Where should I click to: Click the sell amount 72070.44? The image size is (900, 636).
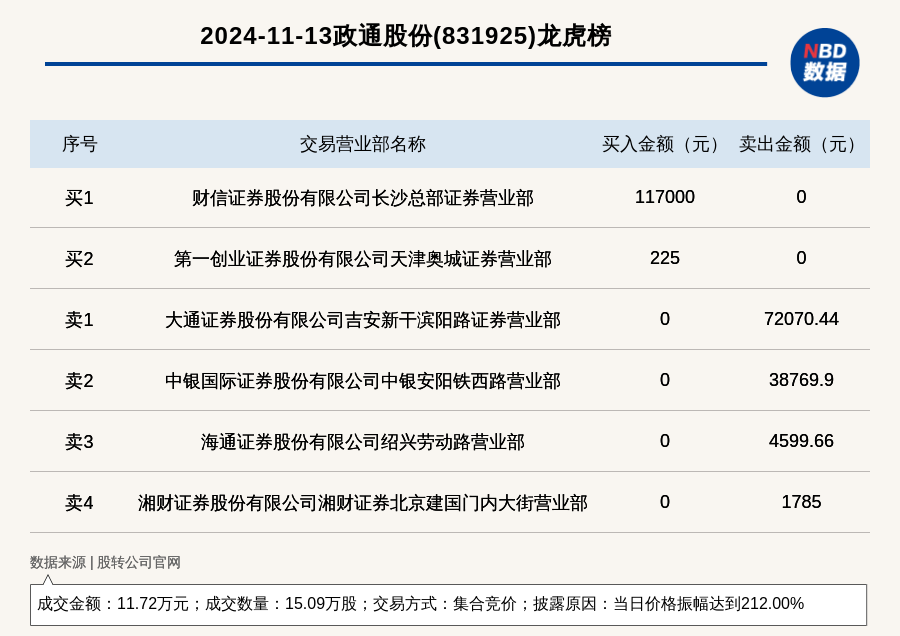pos(801,319)
